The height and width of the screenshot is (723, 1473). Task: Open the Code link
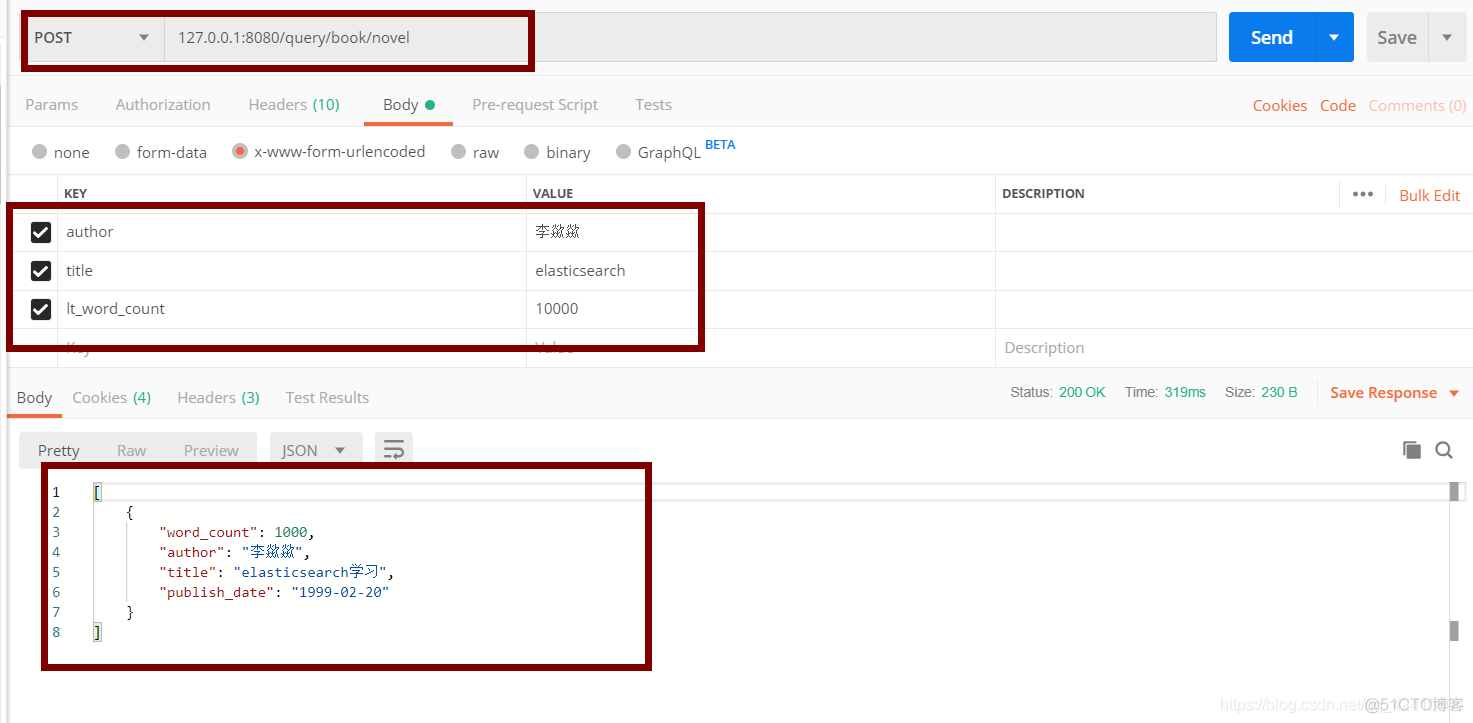(1338, 106)
